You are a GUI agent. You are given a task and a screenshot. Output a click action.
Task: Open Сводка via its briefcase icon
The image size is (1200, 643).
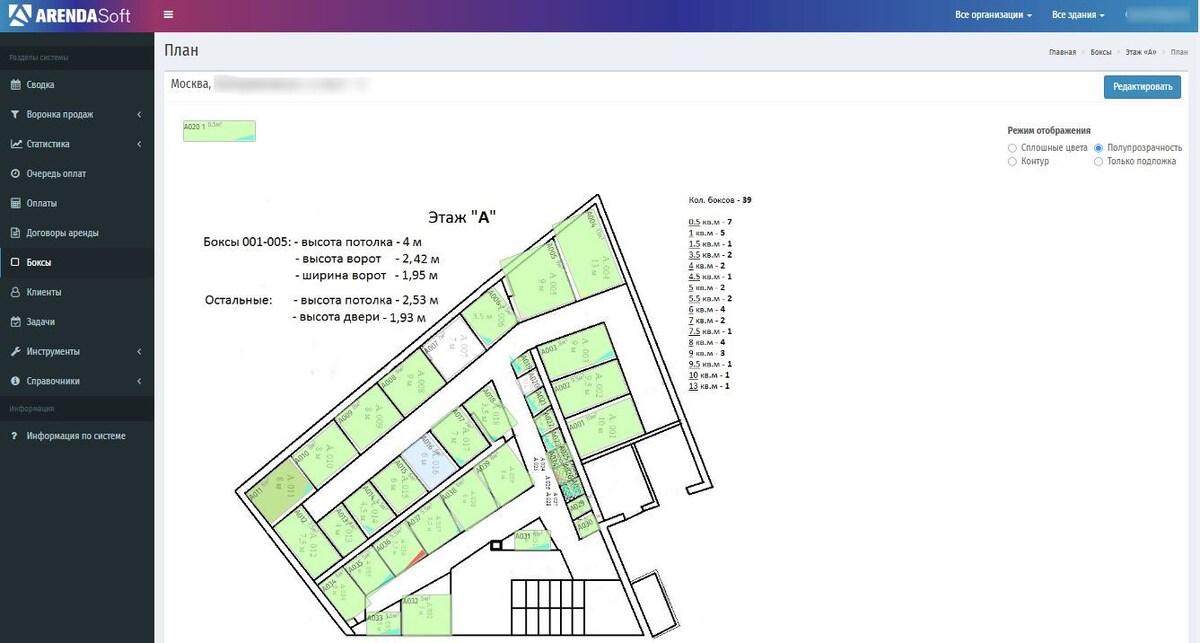point(15,85)
